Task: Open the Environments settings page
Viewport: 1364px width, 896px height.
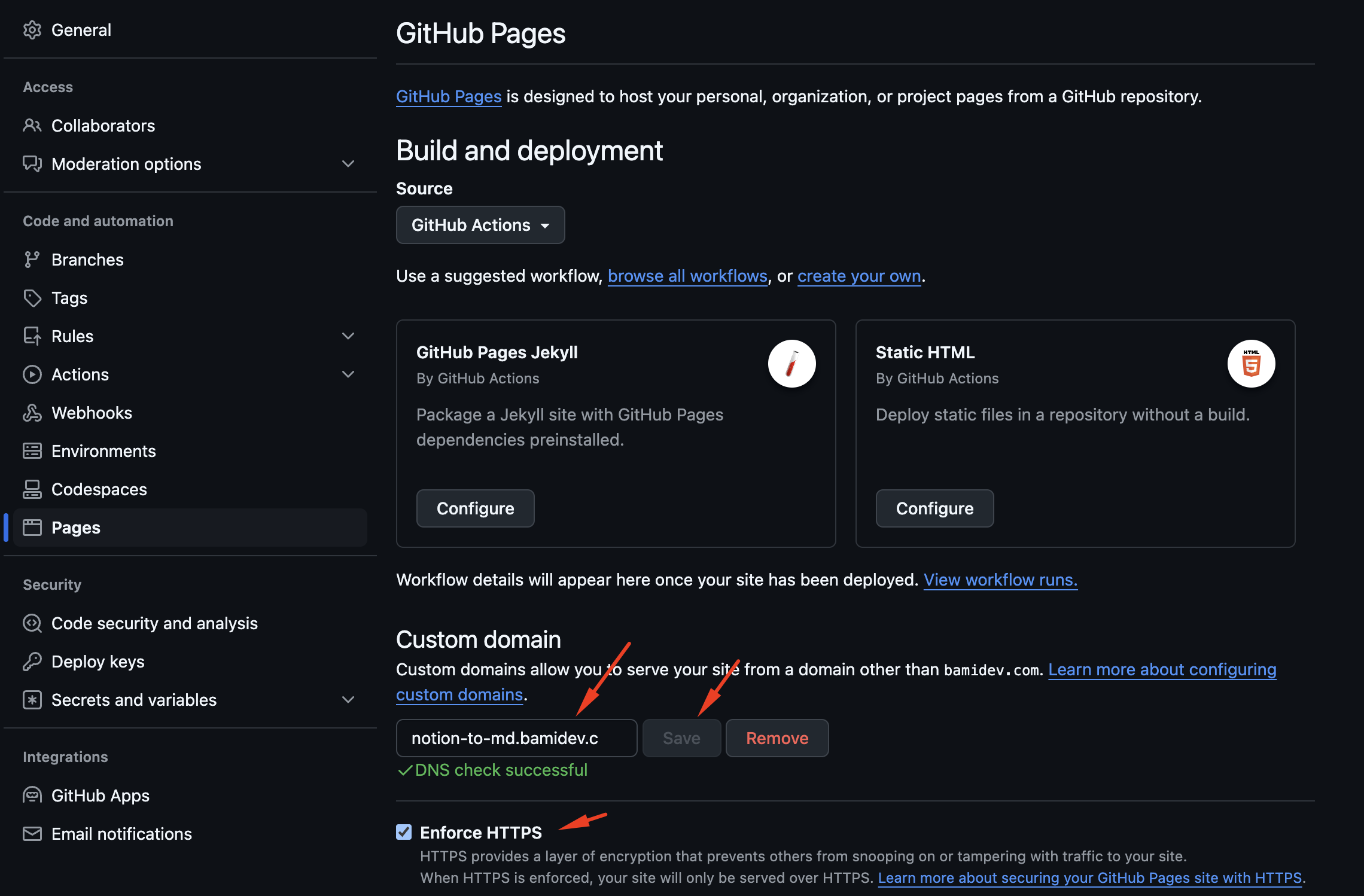Action: 103,451
